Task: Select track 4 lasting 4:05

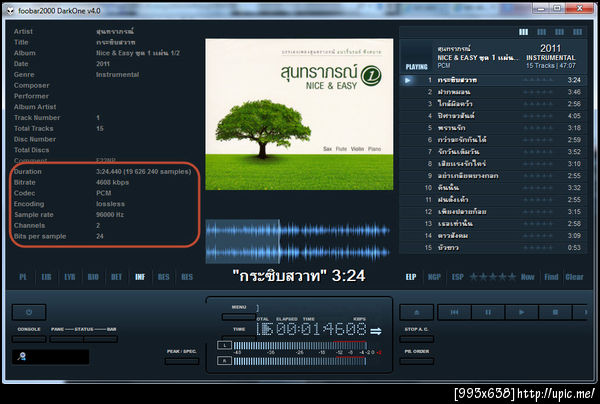Action: pyautogui.click(x=493, y=116)
